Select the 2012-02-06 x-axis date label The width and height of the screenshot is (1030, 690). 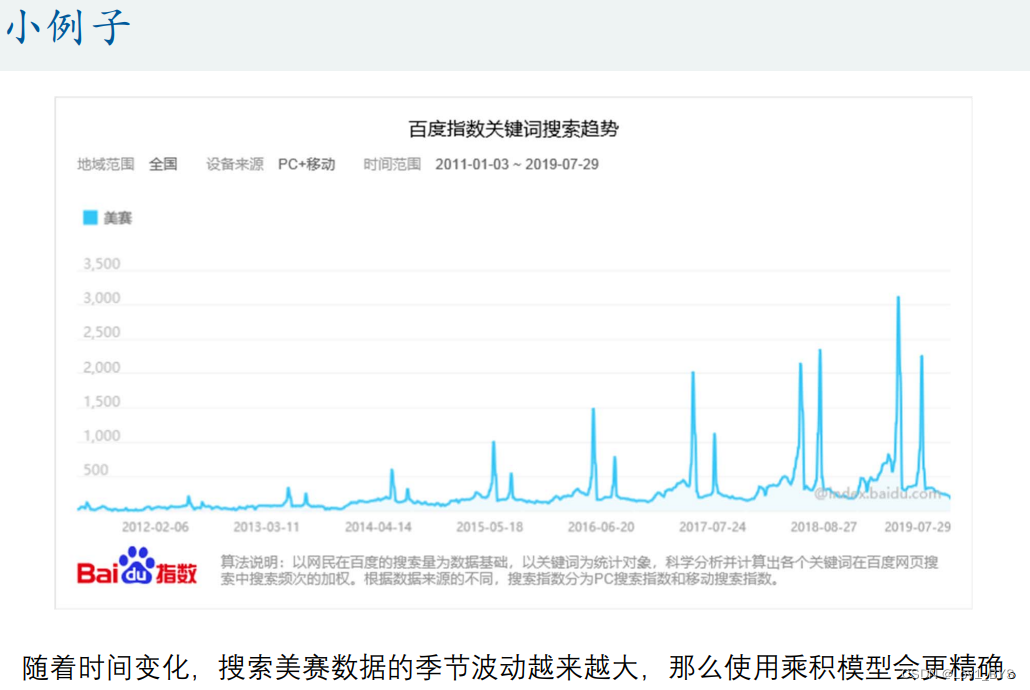[x=155, y=526]
